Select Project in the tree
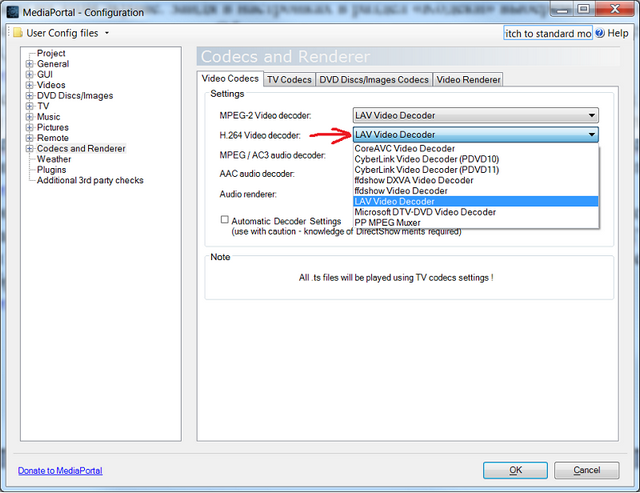 coord(51,53)
